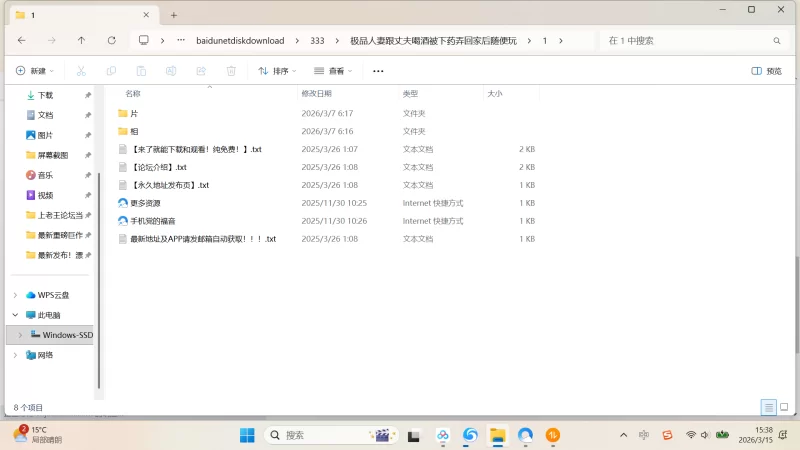Toggle the 预览 preview pane
This screenshot has width=800, height=450.
coord(767,71)
